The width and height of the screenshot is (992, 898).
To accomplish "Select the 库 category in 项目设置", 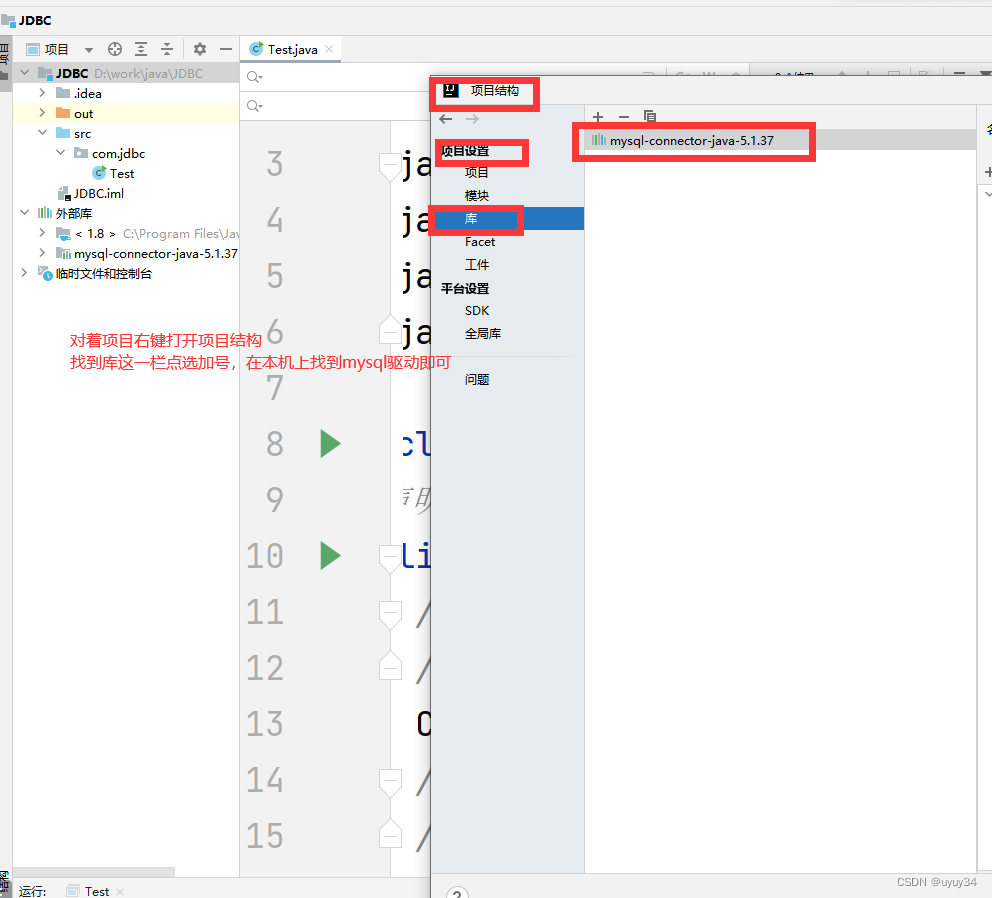I will (471, 218).
